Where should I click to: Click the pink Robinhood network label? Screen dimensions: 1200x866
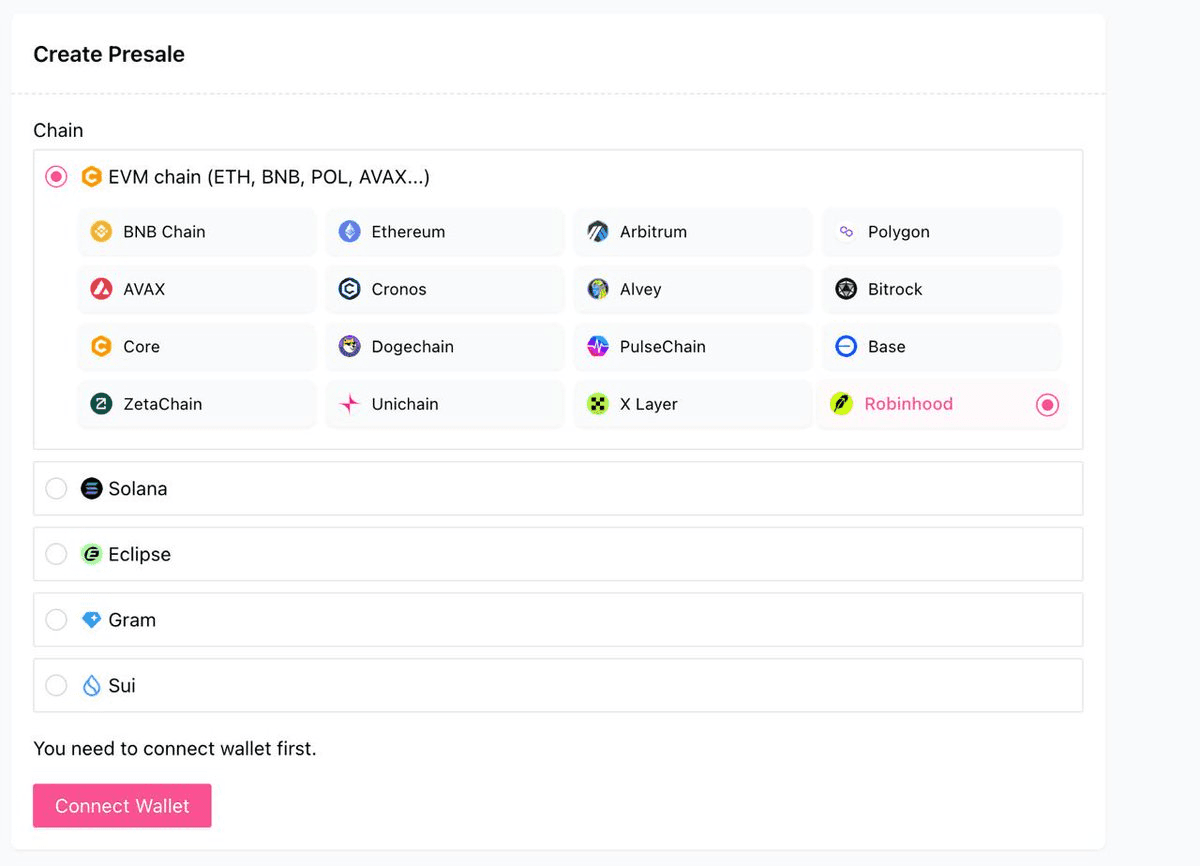pyautogui.click(x=909, y=404)
